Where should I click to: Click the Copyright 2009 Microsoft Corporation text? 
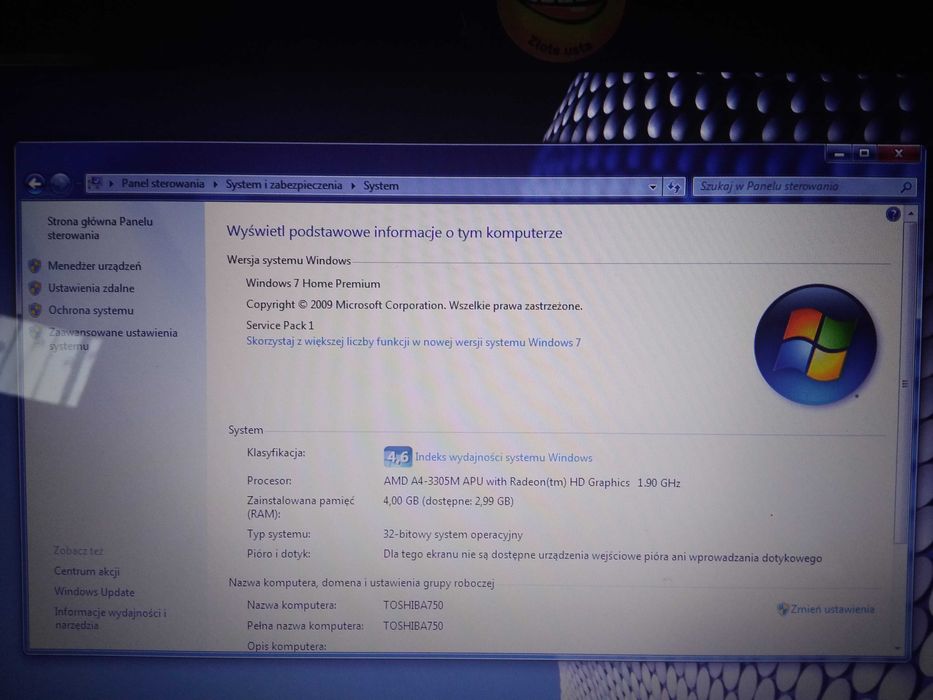[x=414, y=305]
